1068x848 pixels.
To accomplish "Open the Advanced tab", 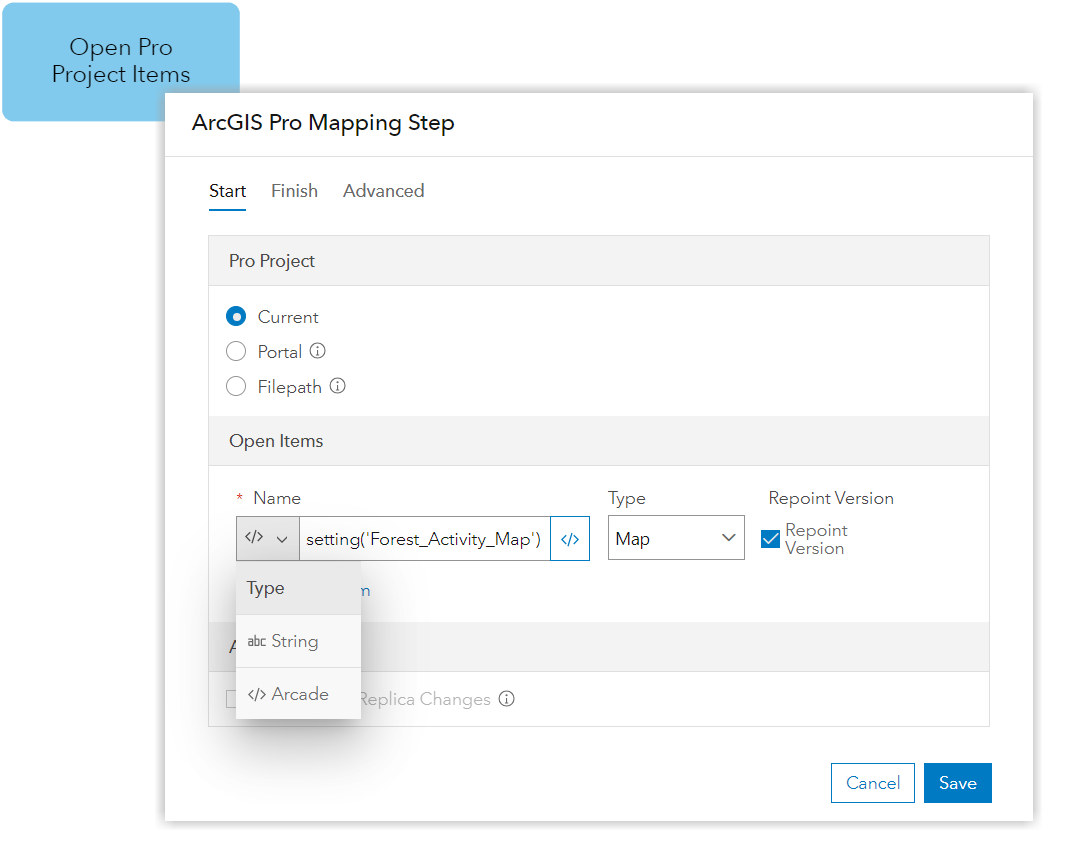I will pos(383,191).
